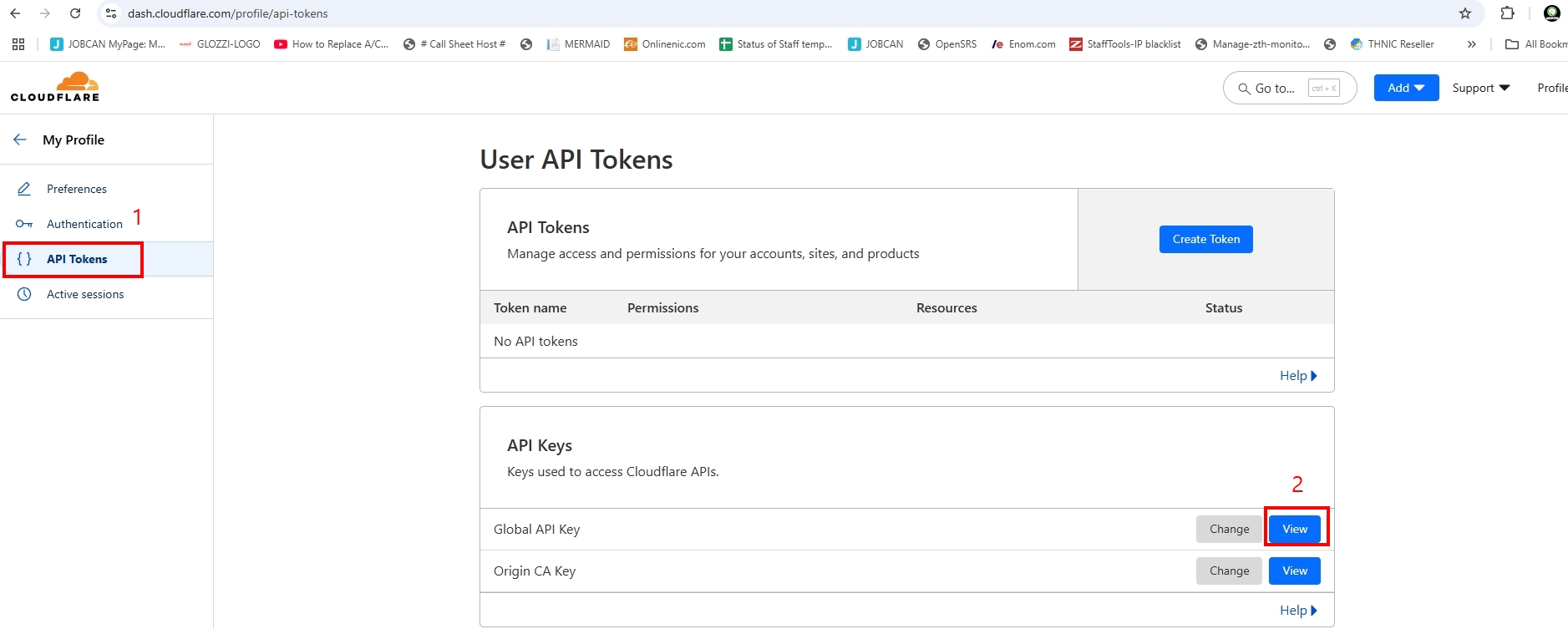Viewport: 1568px width, 629px height.
Task: Open the plain JOBCAN bookmark
Action: [875, 44]
